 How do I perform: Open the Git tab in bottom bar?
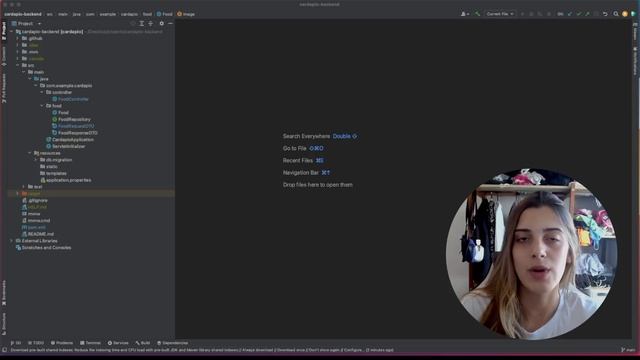[16, 343]
